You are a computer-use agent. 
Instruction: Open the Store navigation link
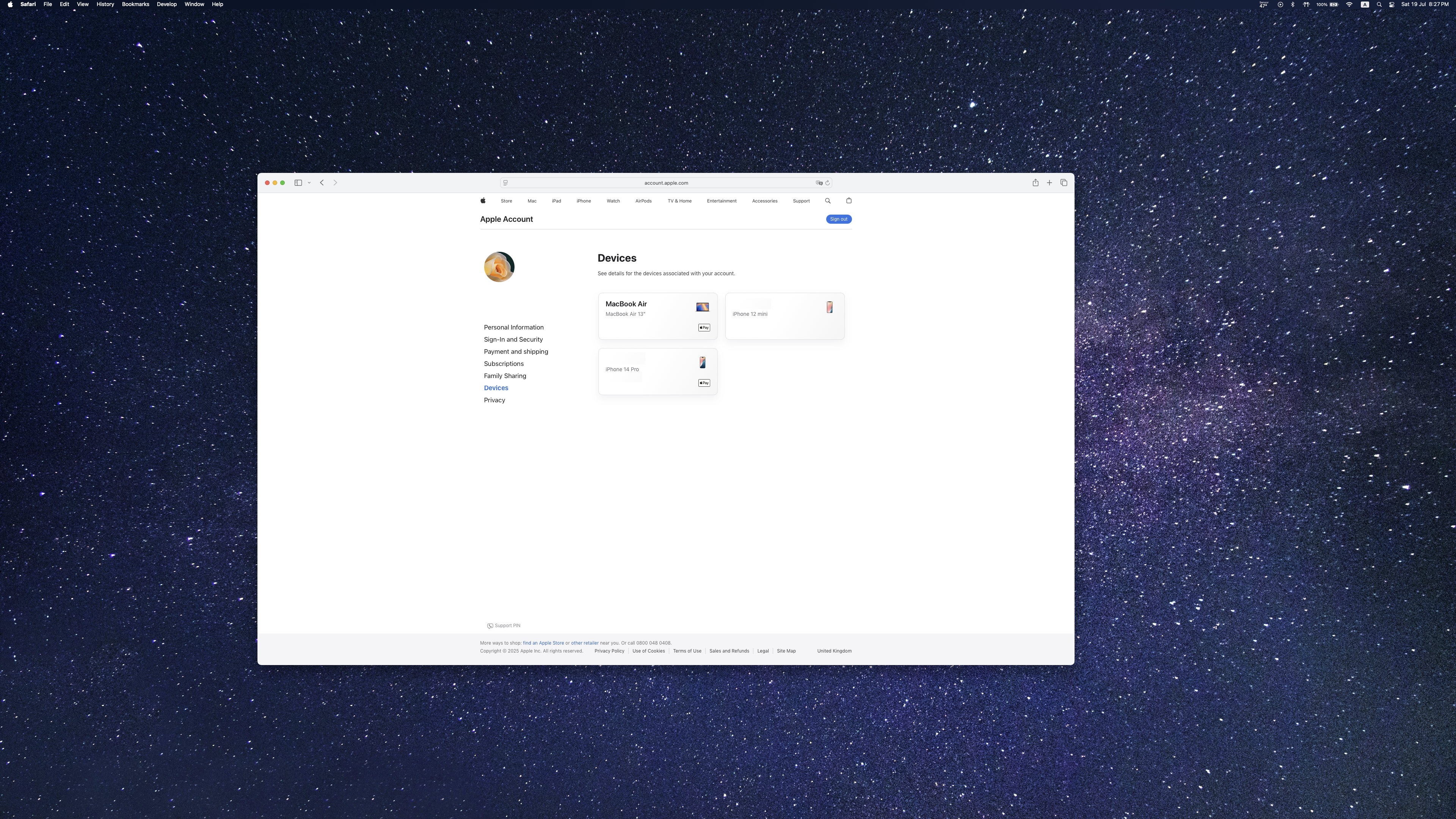coord(507,201)
